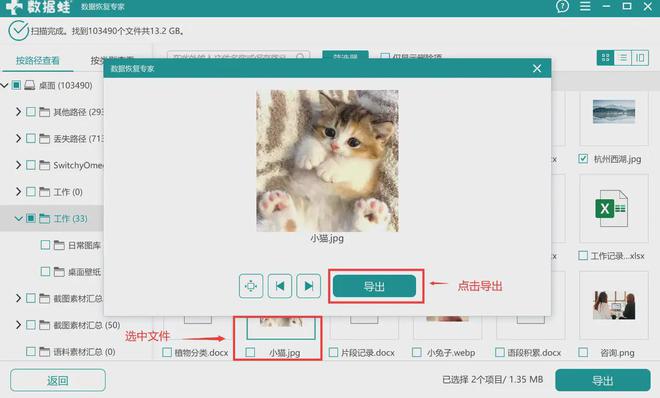This screenshot has width=660, height=398.
Task: Click the bottom-right 导出 button
Action: (602, 380)
